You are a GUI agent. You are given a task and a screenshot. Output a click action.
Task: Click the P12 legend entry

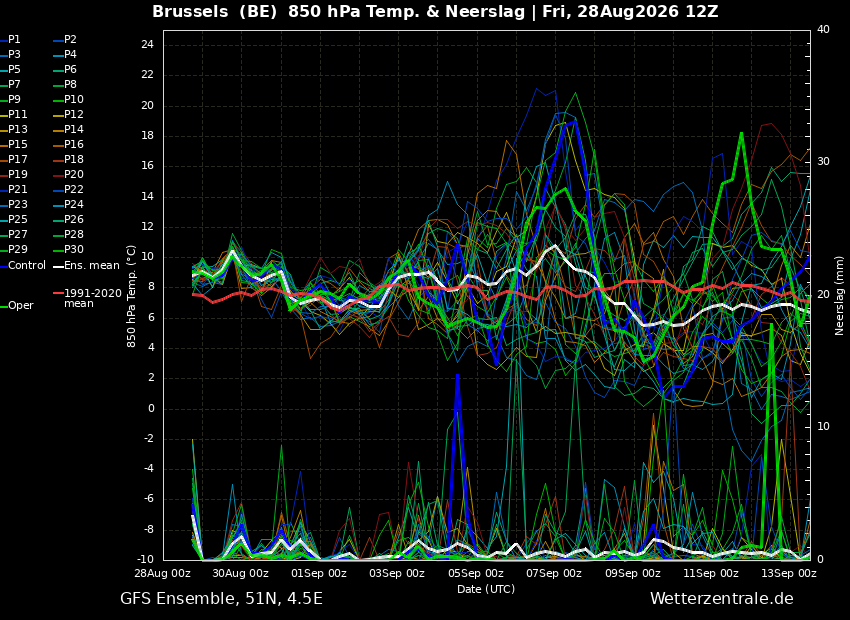click(69, 114)
